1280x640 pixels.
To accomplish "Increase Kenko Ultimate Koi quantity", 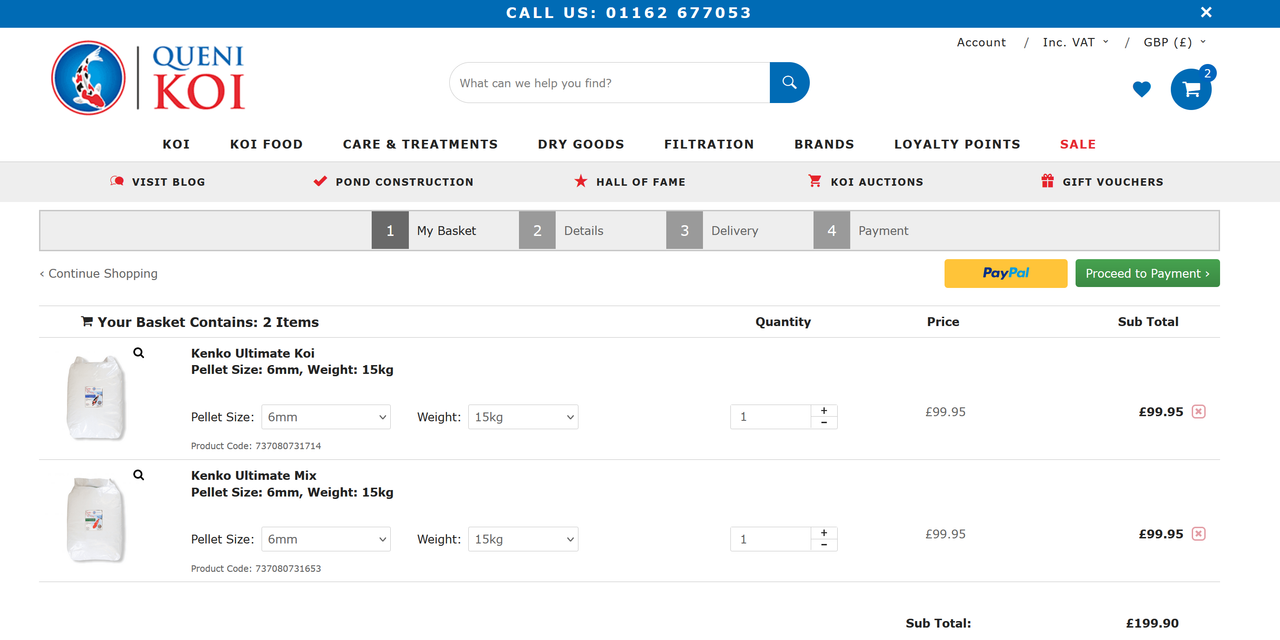I will tap(824, 411).
